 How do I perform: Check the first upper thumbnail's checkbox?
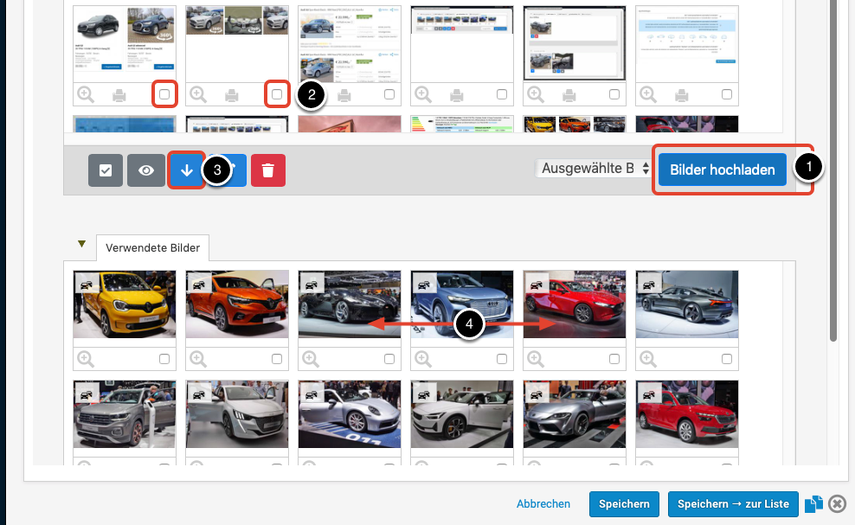(165, 94)
